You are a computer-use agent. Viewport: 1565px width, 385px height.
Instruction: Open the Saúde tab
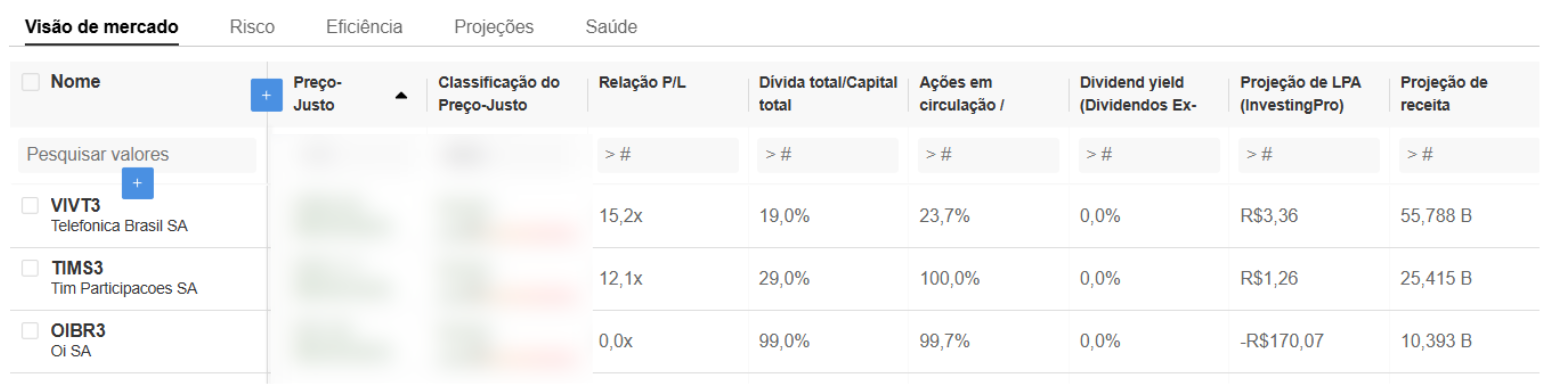pos(611,27)
